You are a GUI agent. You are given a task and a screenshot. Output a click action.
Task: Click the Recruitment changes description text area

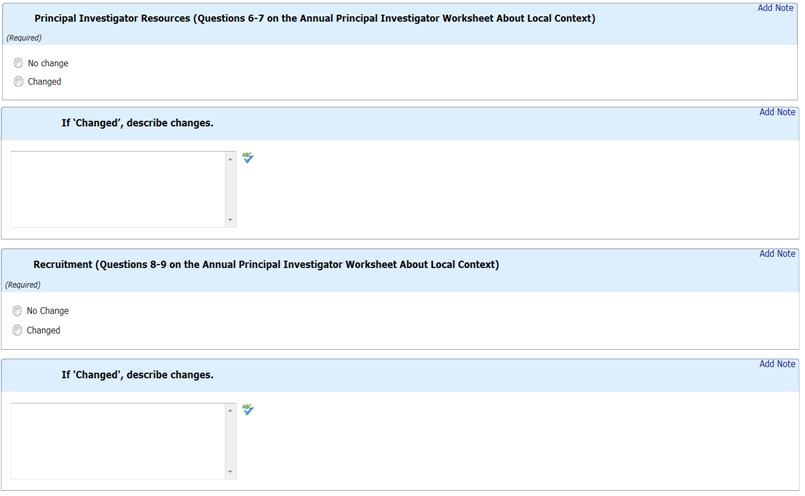click(118, 441)
